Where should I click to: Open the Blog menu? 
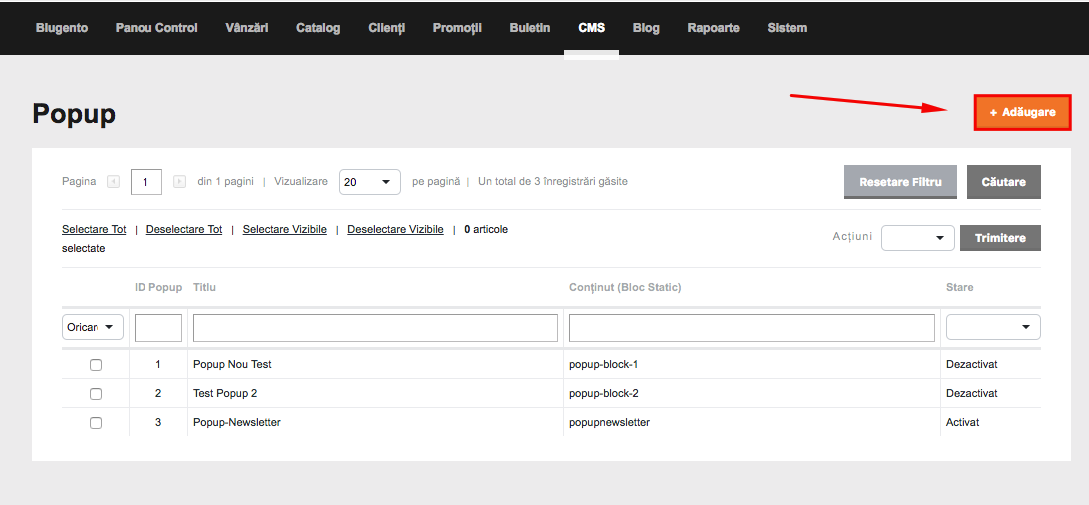pos(646,28)
